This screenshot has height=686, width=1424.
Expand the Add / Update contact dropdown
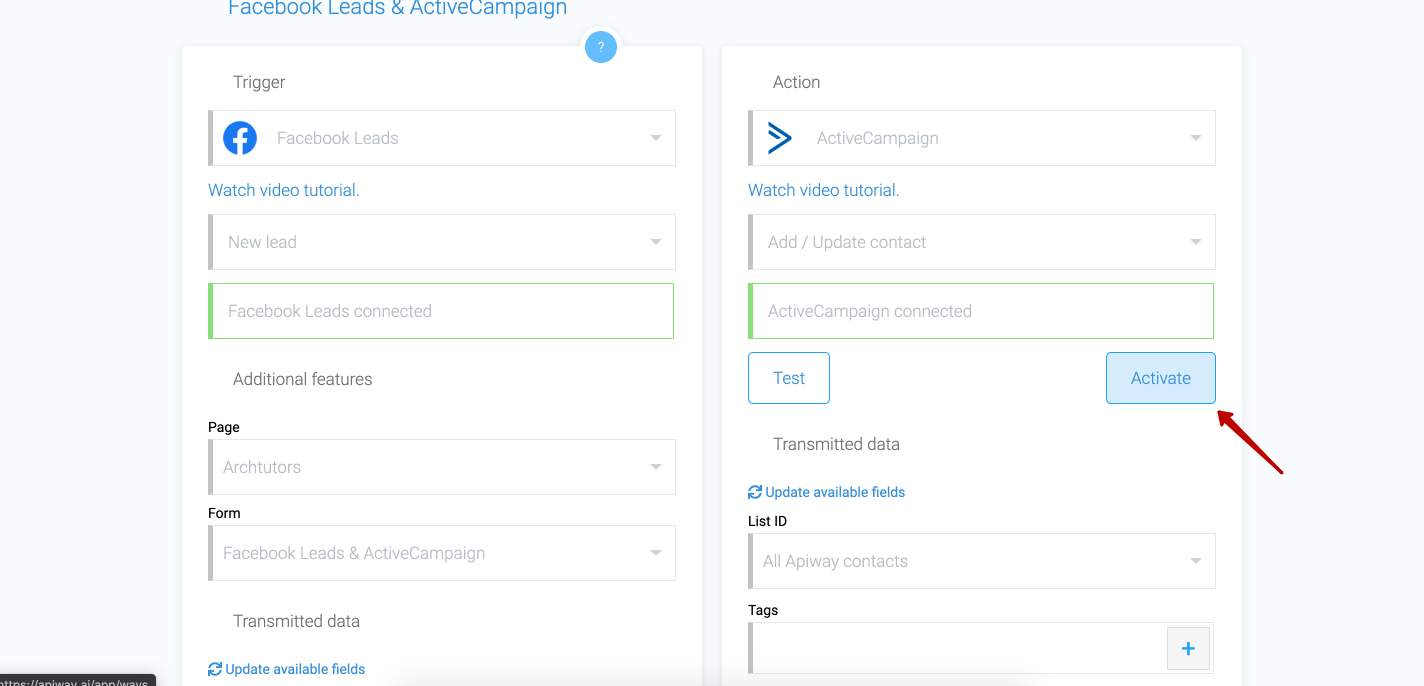982,242
